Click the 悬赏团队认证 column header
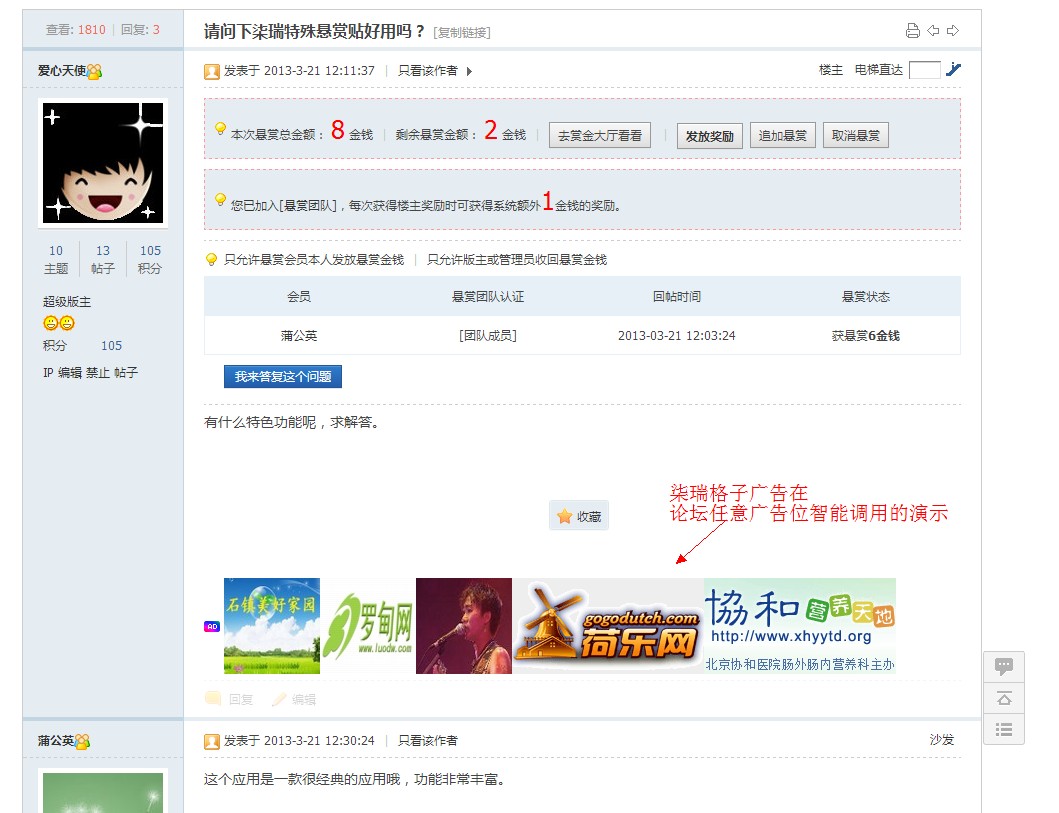The width and height of the screenshot is (1059, 813). pyautogui.click(x=488, y=296)
